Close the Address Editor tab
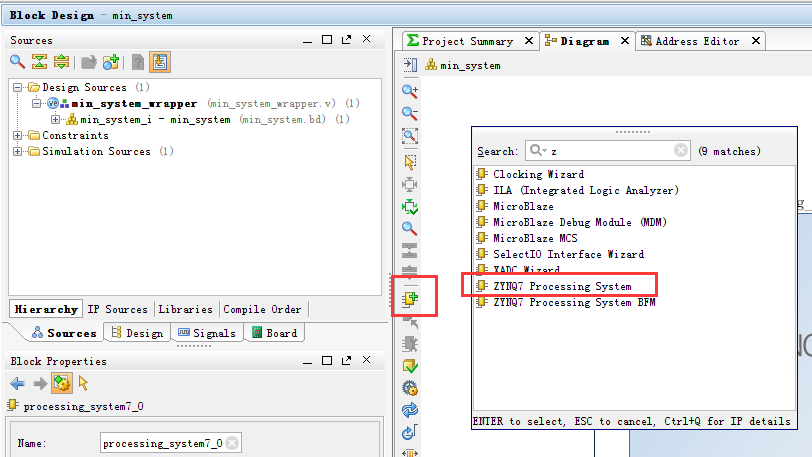The height and width of the screenshot is (457, 812). 756,40
